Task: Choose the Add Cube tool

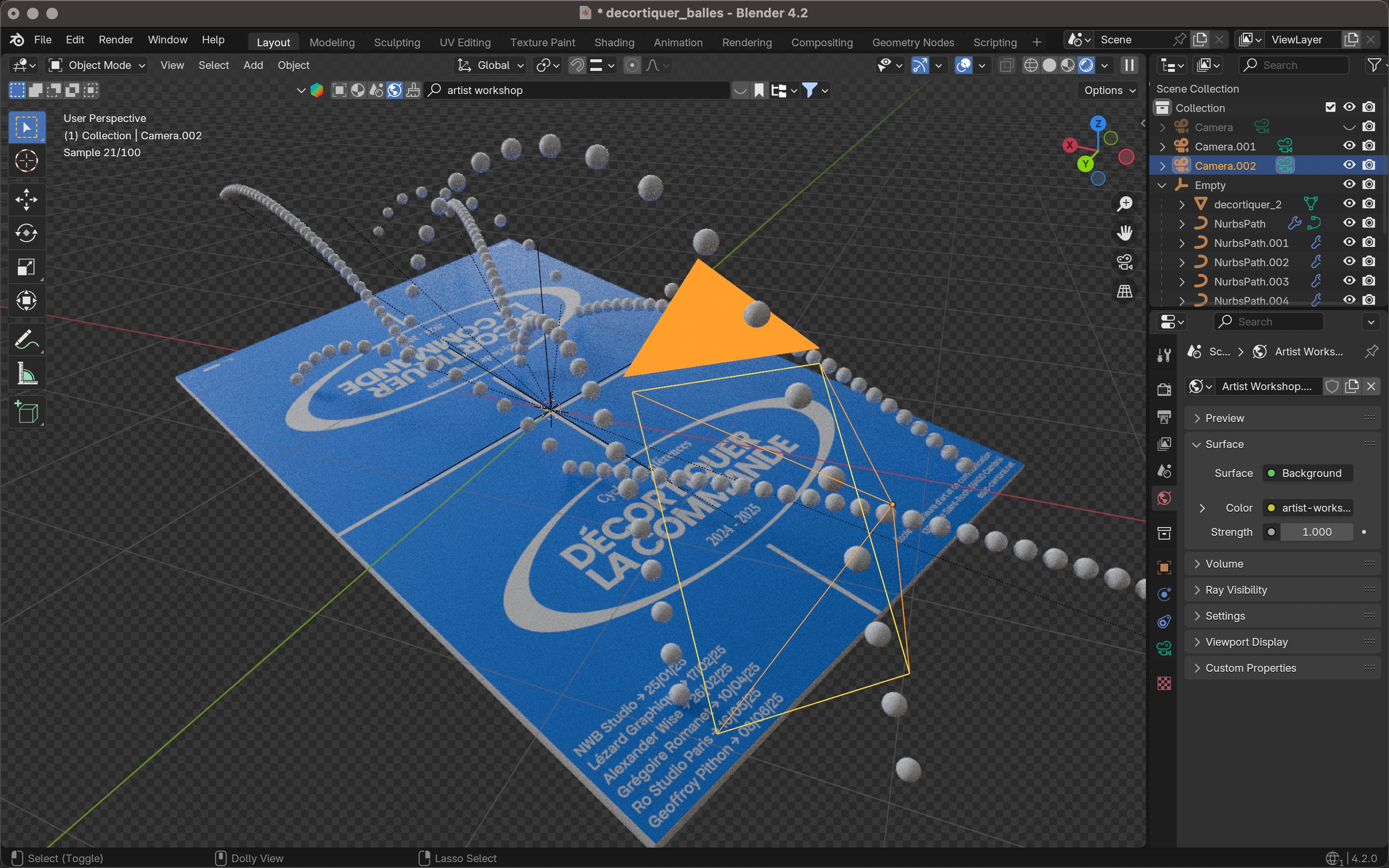Action: 27,412
